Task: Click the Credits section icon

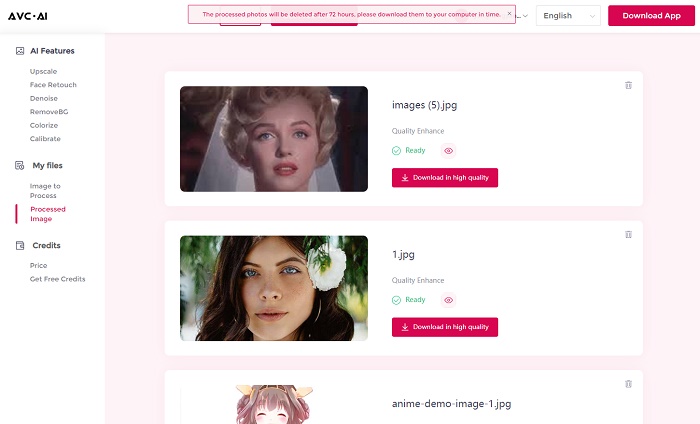Action: (x=20, y=245)
